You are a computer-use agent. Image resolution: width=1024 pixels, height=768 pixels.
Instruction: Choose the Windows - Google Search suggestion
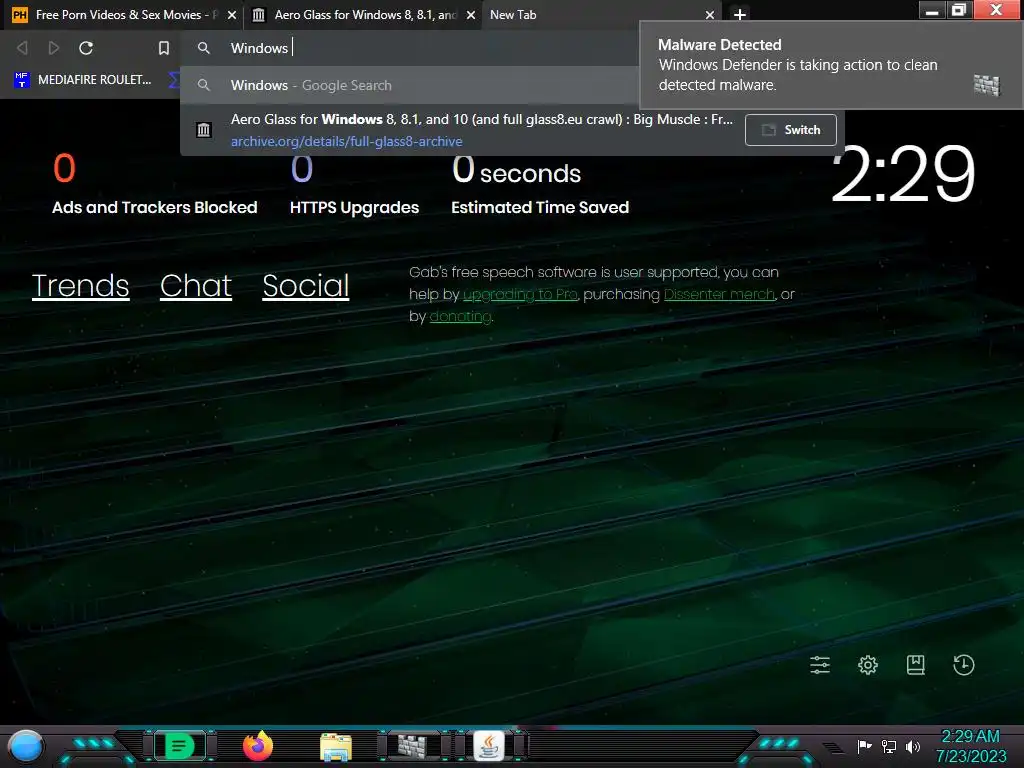pos(410,86)
